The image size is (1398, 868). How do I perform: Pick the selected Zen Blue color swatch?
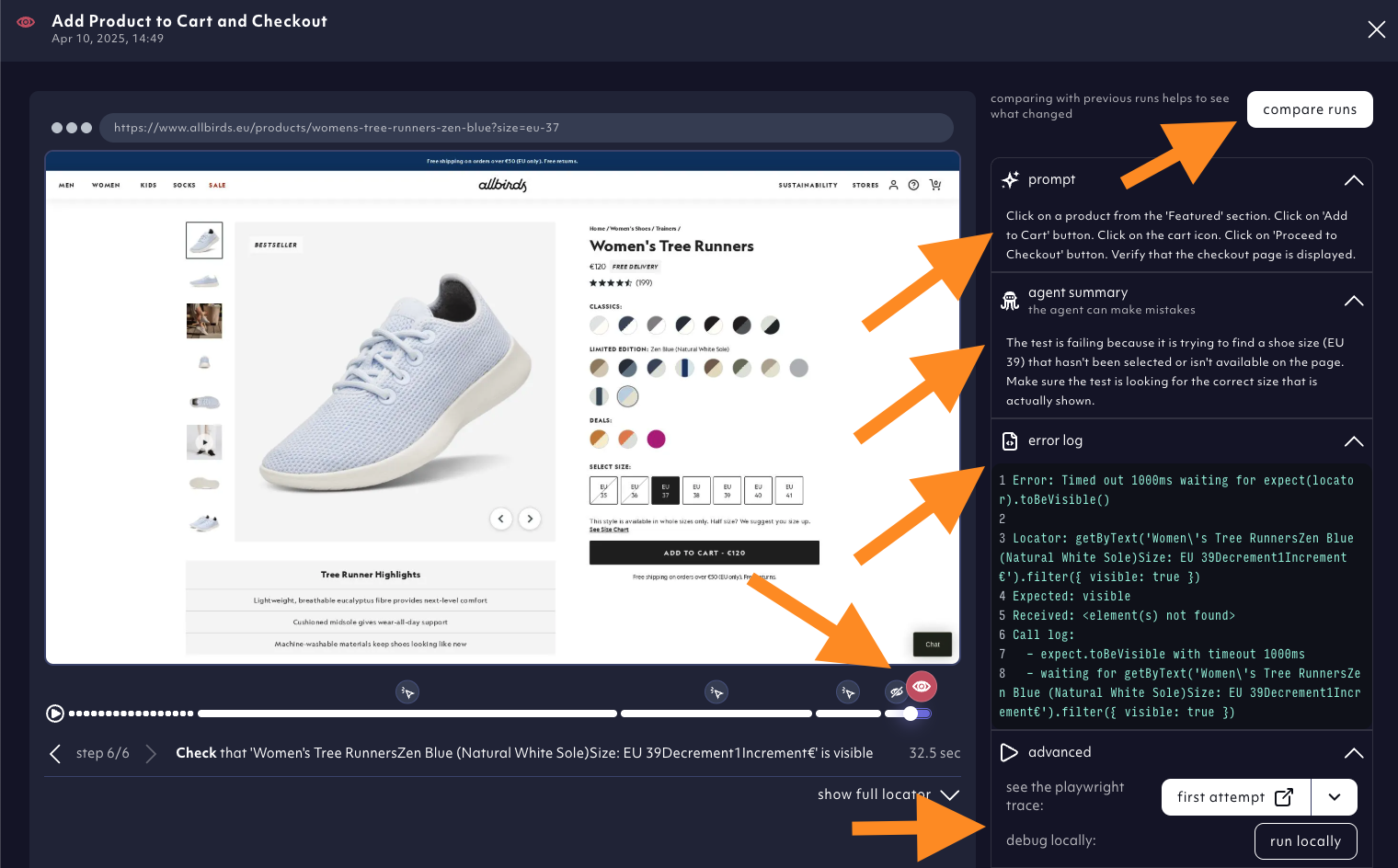[628, 396]
